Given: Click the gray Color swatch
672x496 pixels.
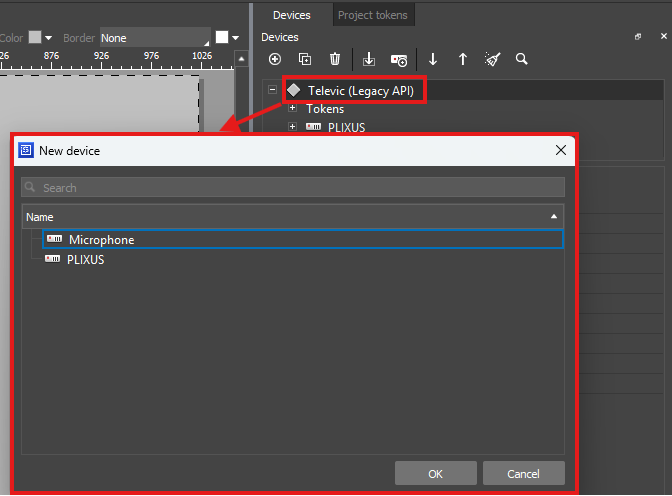Looking at the screenshot, I should pos(35,38).
